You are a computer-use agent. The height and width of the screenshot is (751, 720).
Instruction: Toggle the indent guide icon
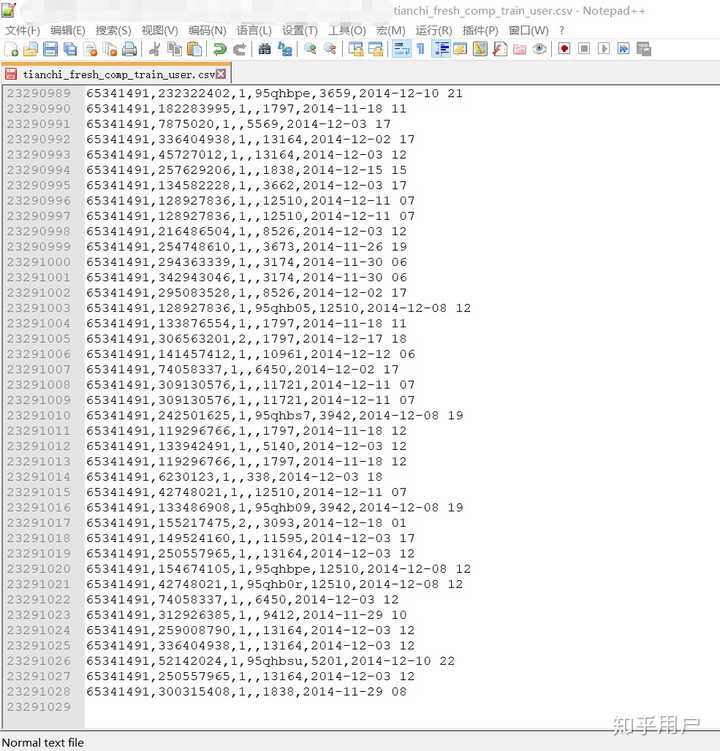441,49
